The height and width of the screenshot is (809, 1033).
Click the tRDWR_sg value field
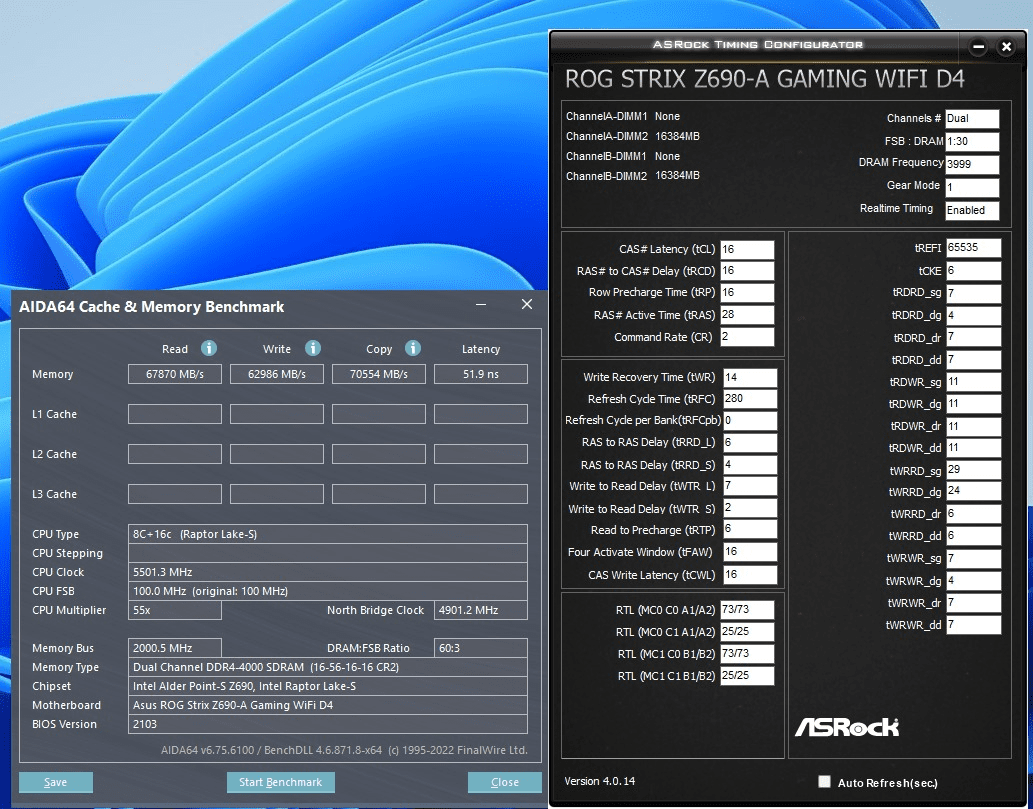[974, 382]
